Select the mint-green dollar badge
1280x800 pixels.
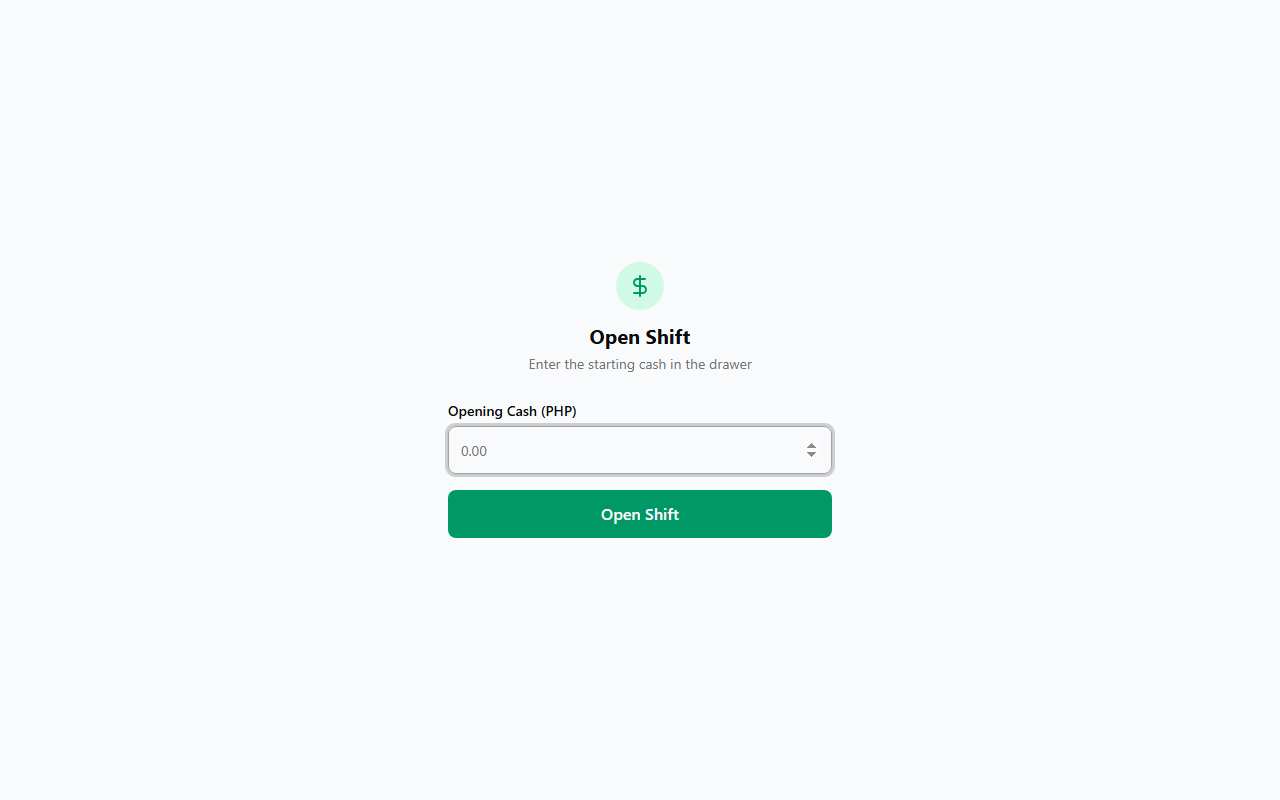point(640,286)
